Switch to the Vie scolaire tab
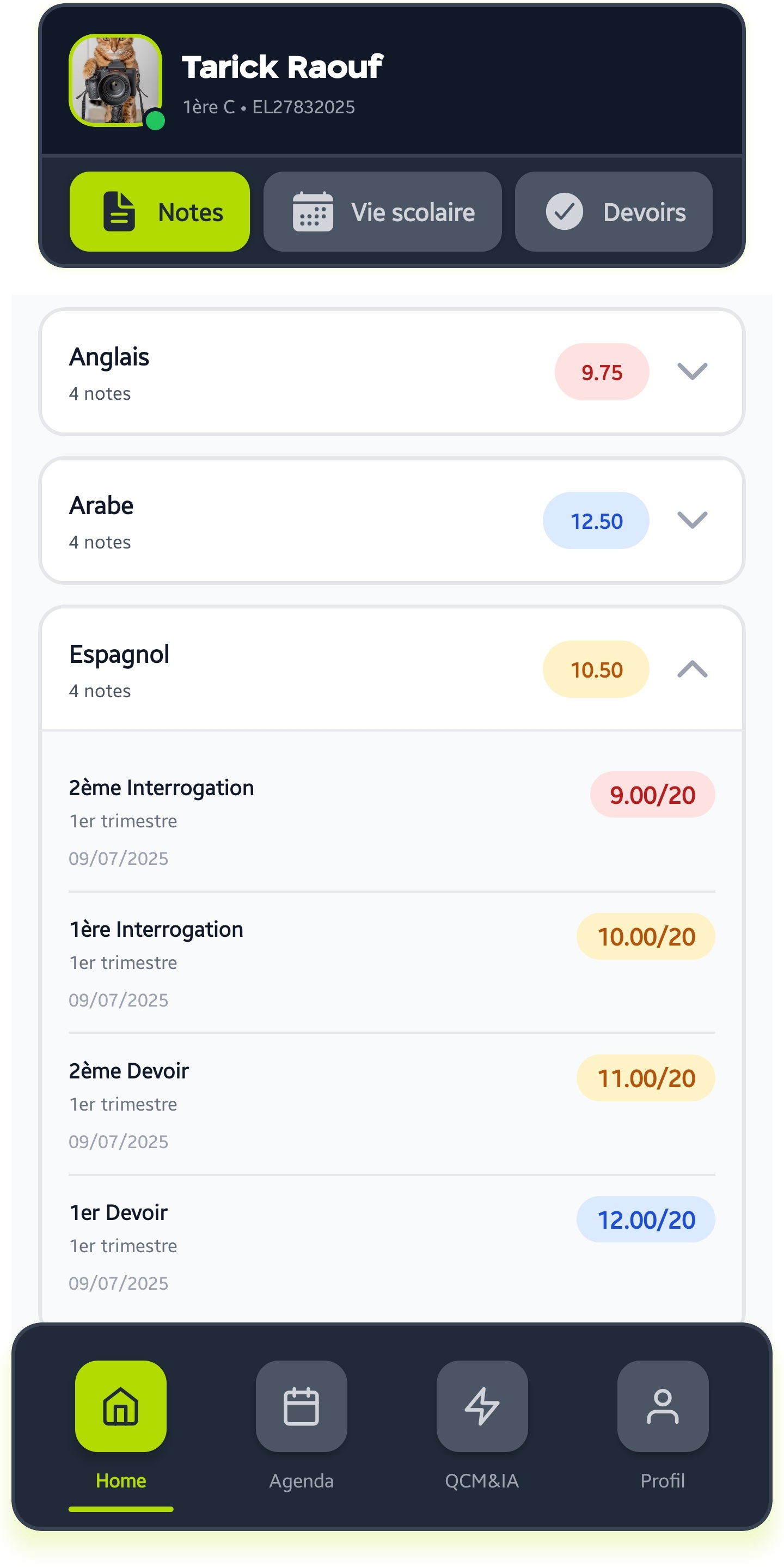 tap(412, 212)
